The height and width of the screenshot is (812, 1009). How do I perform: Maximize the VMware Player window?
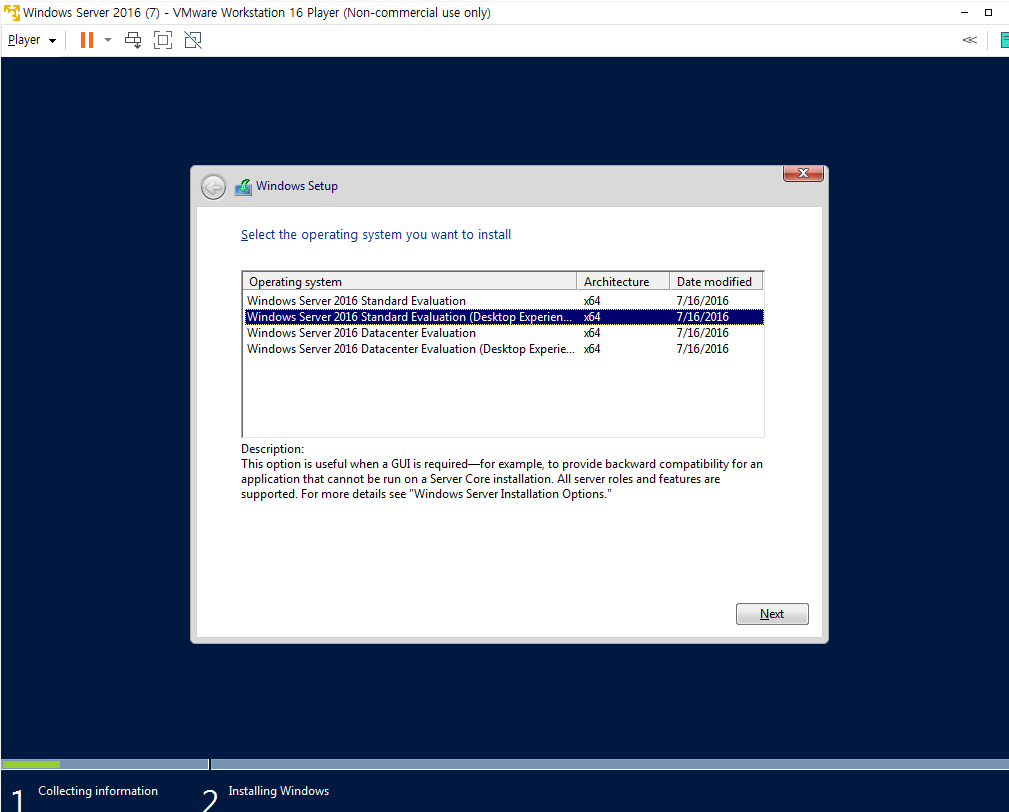pos(988,12)
